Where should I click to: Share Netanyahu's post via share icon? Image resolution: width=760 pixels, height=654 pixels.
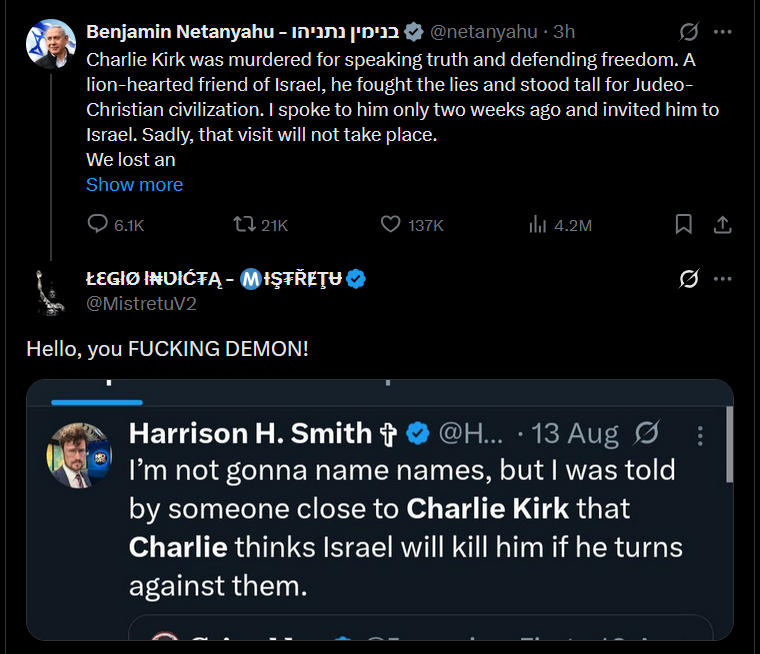pyautogui.click(x=723, y=225)
